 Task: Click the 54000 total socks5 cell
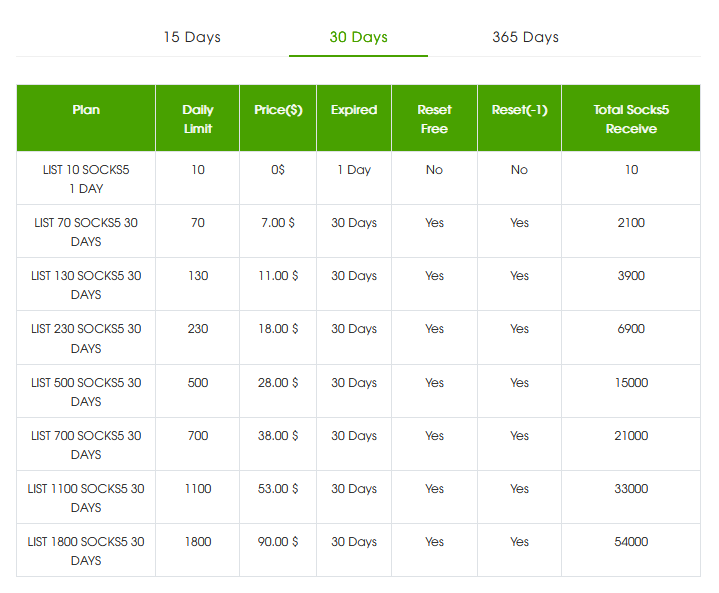coord(631,542)
